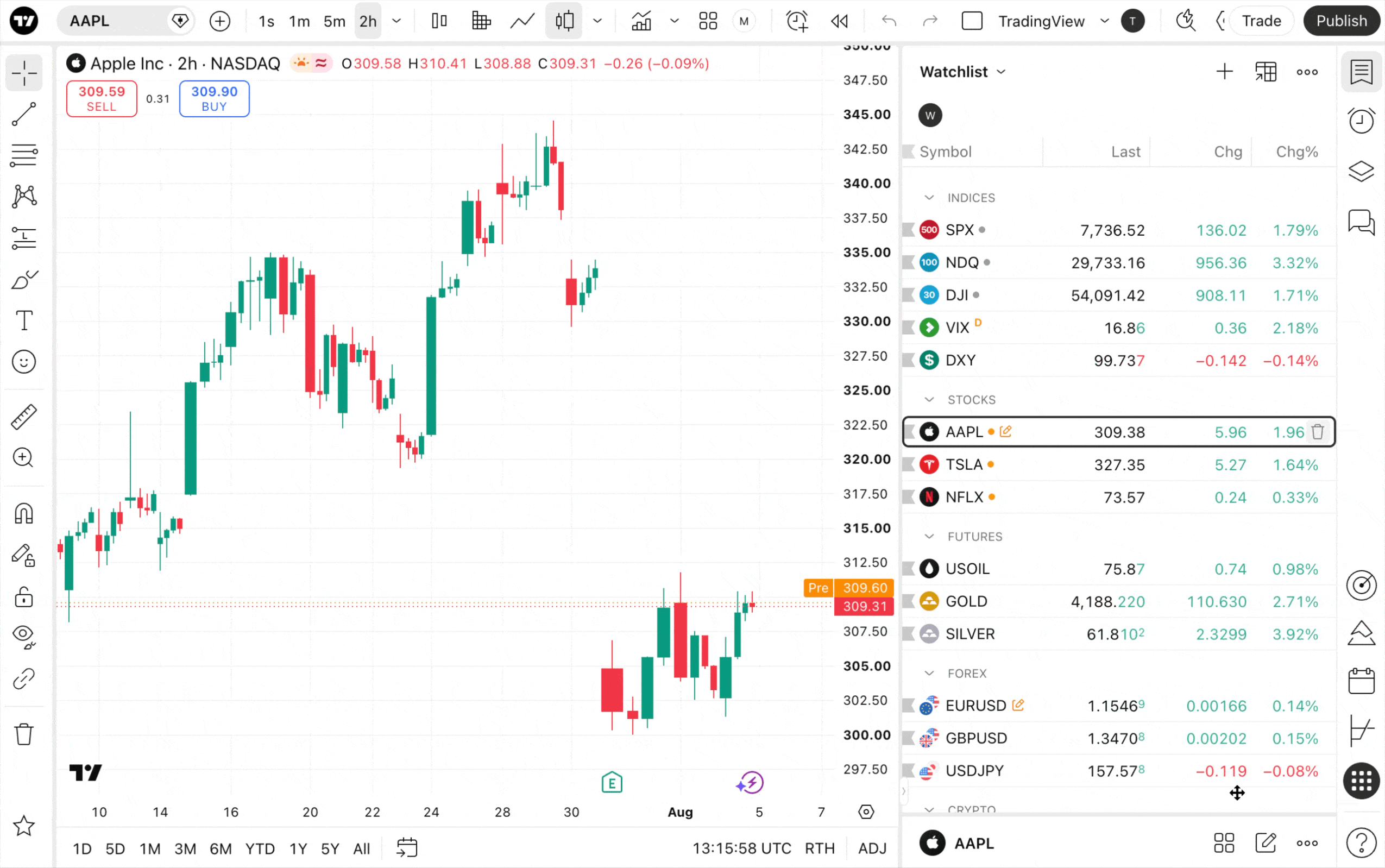Click the redo arrow
The image size is (1385, 868).
[x=930, y=21]
